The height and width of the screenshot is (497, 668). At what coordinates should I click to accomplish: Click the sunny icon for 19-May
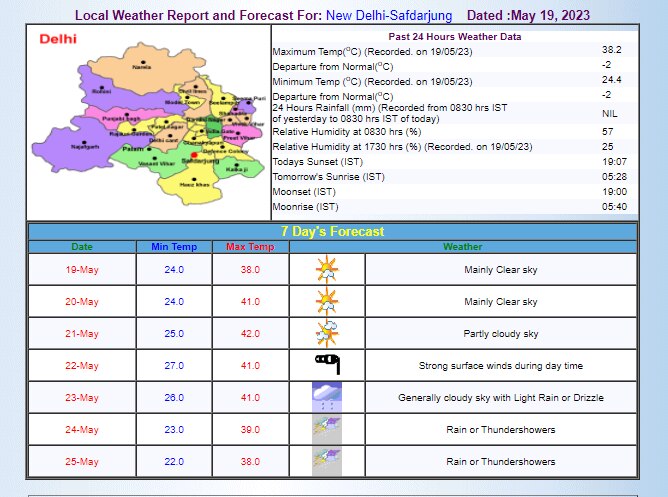click(327, 270)
